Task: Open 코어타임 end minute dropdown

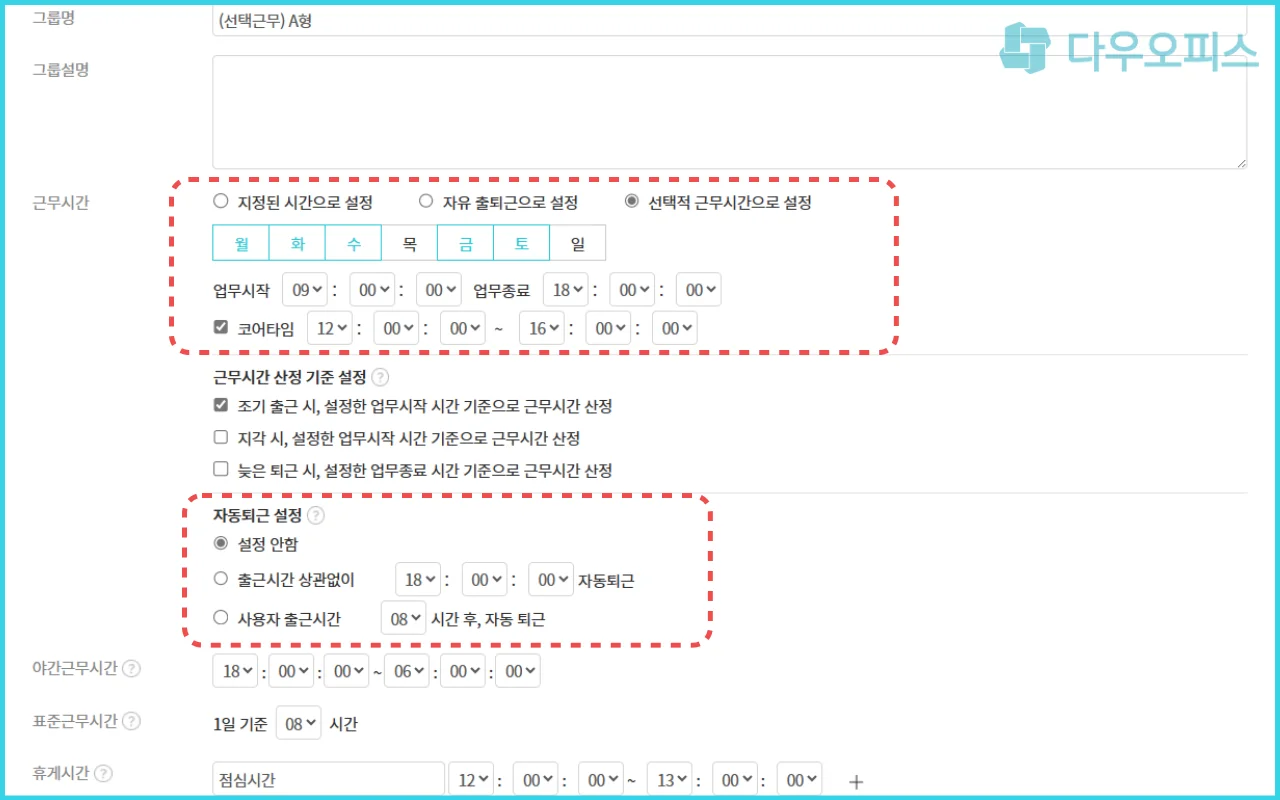Action: (608, 328)
